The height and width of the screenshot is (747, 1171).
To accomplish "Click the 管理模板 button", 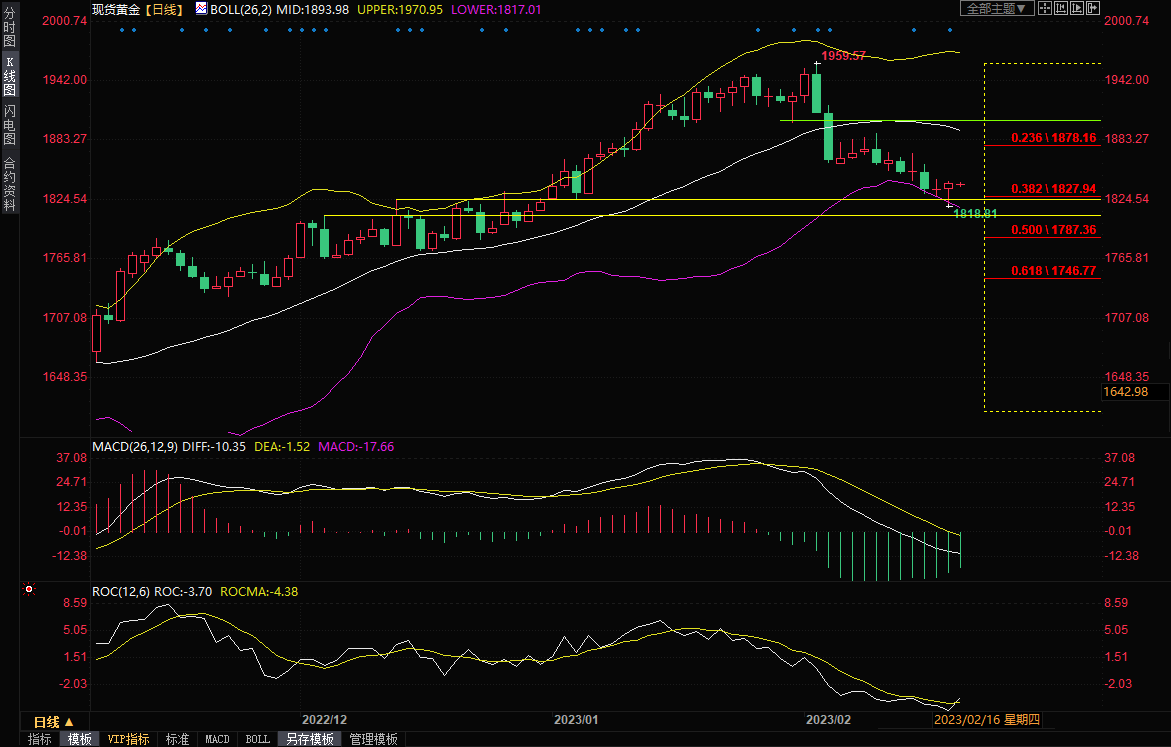I will pyautogui.click(x=372, y=739).
